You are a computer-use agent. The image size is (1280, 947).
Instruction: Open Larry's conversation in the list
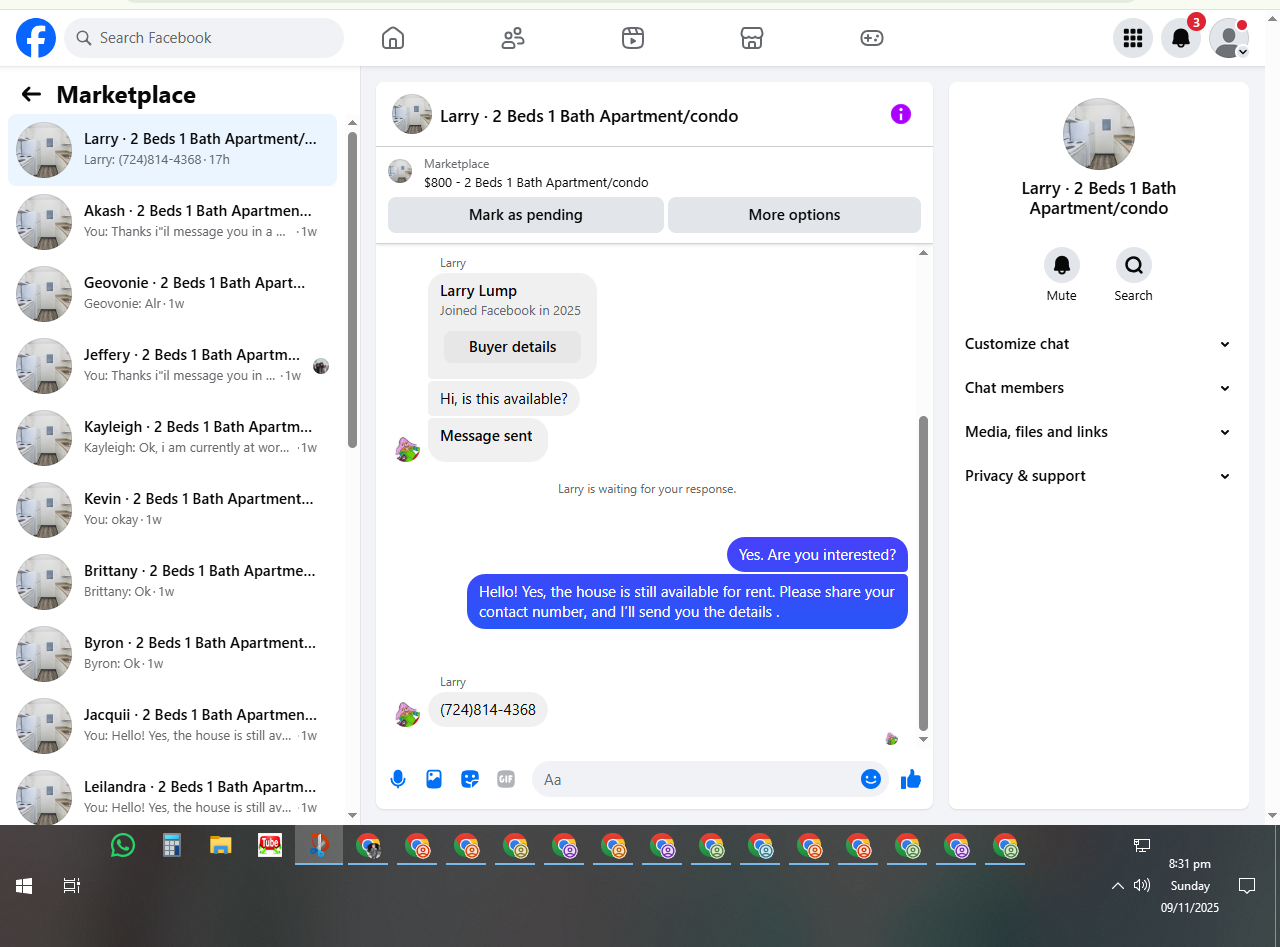tap(172, 150)
